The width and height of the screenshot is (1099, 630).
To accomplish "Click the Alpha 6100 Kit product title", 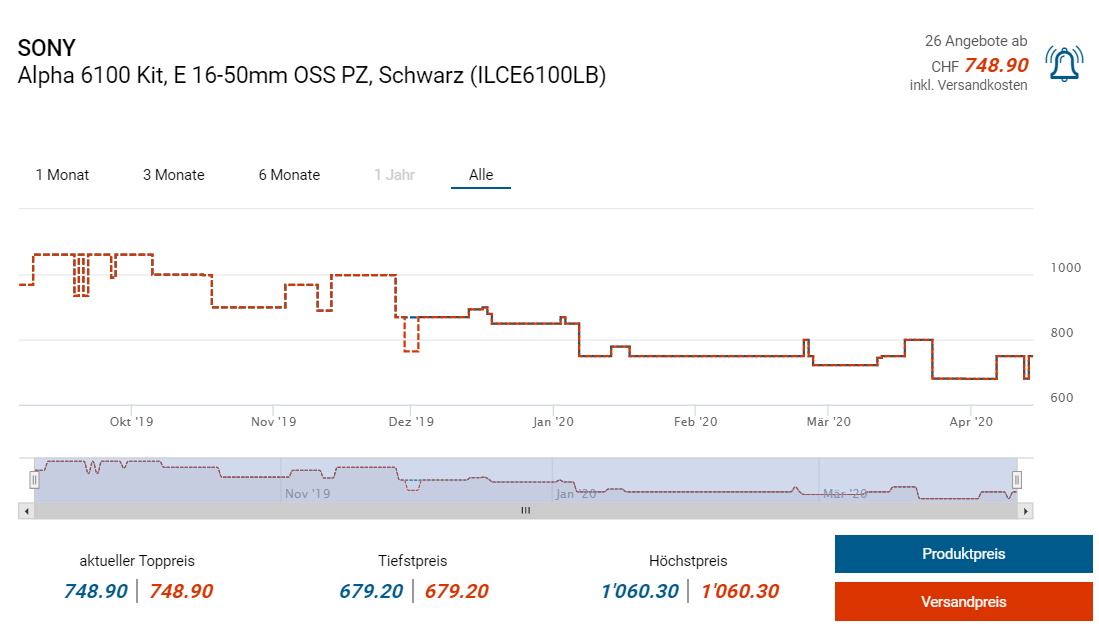I will [x=312, y=76].
